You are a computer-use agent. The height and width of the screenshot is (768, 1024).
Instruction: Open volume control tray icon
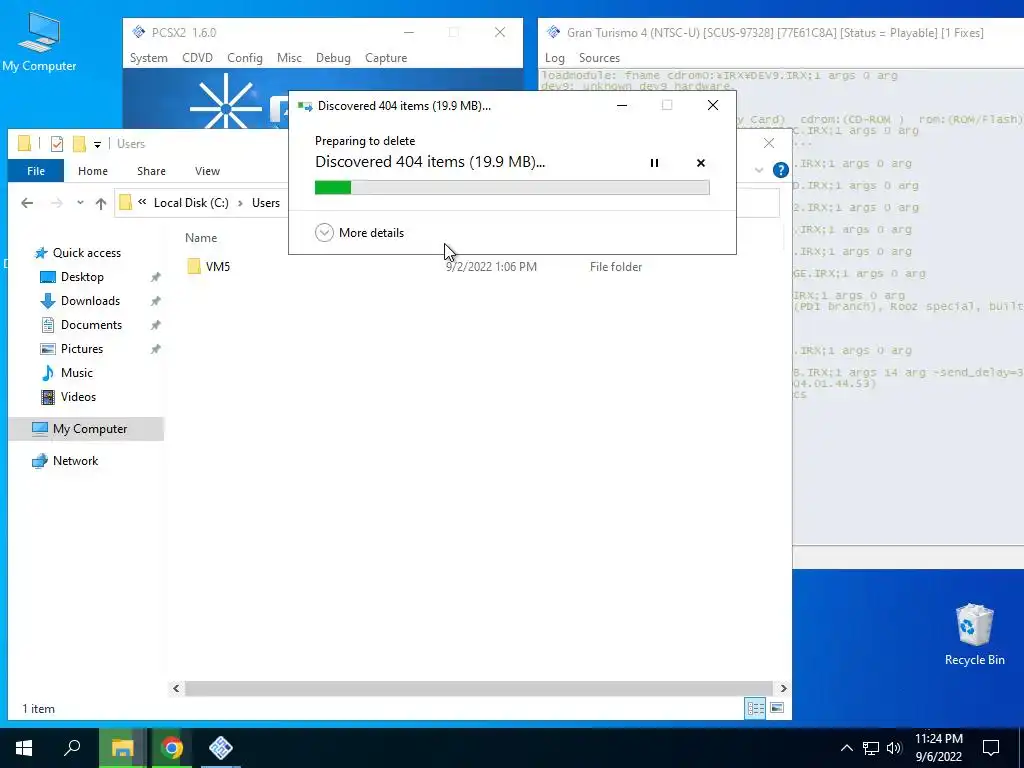894,748
